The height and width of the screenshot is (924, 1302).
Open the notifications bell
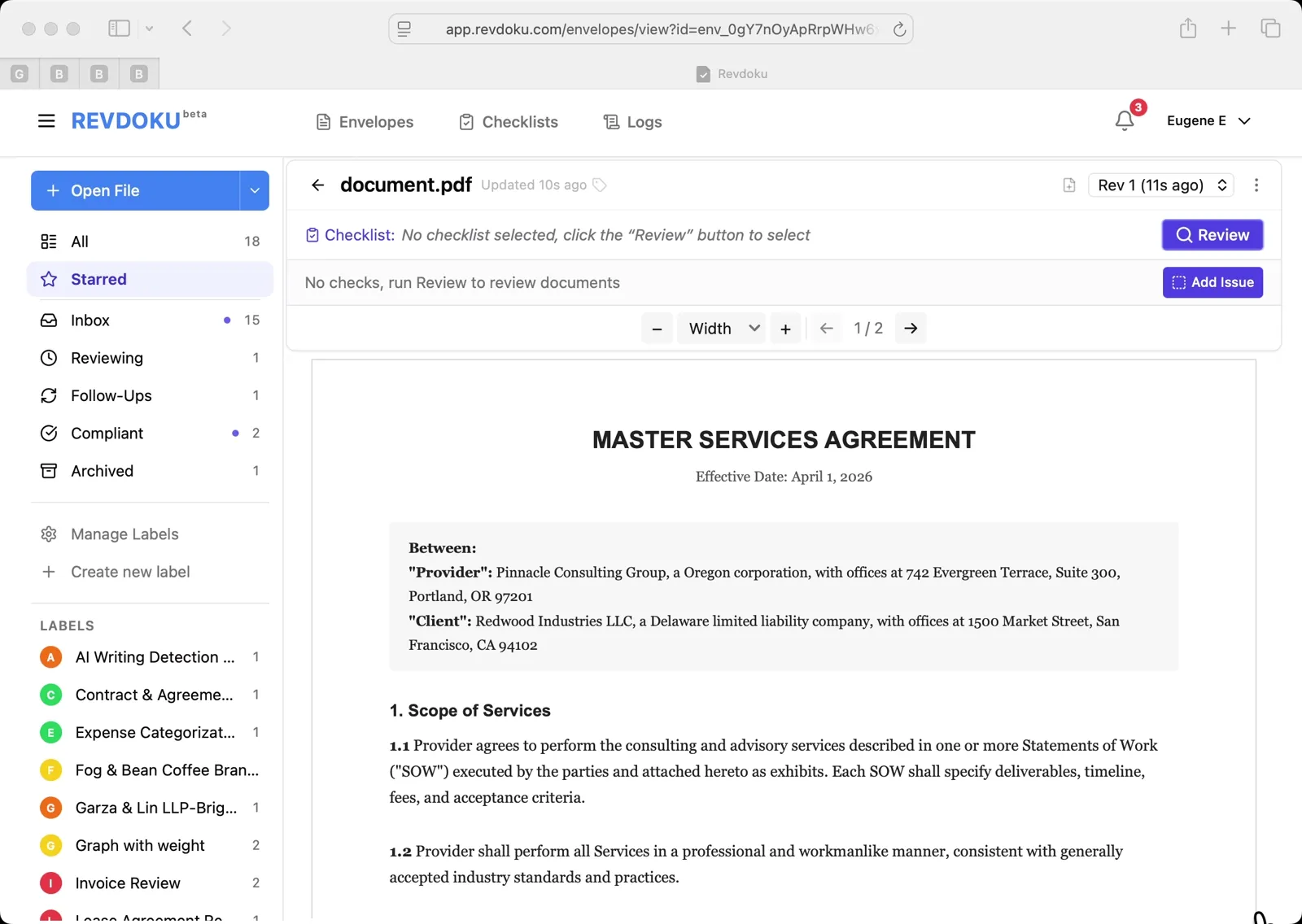pos(1124,120)
